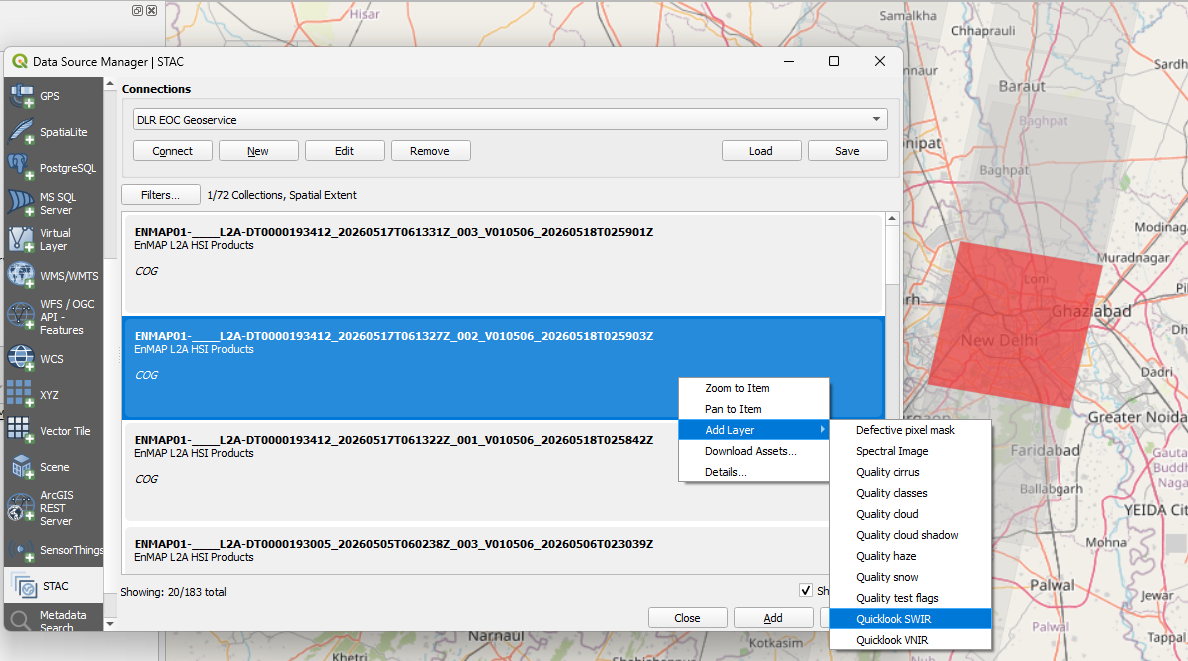Load connections from file
Image resolution: width=1188 pixels, height=661 pixels.
[x=761, y=151]
